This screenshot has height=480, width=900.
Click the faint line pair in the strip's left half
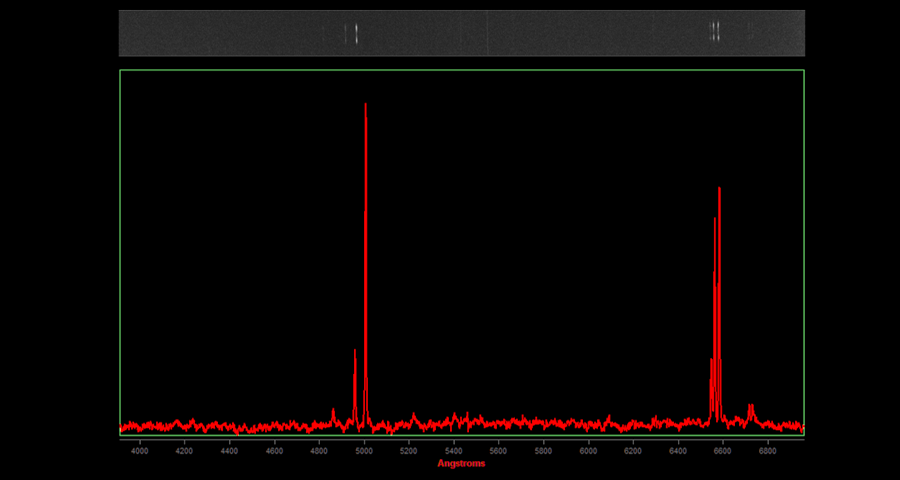350,34
